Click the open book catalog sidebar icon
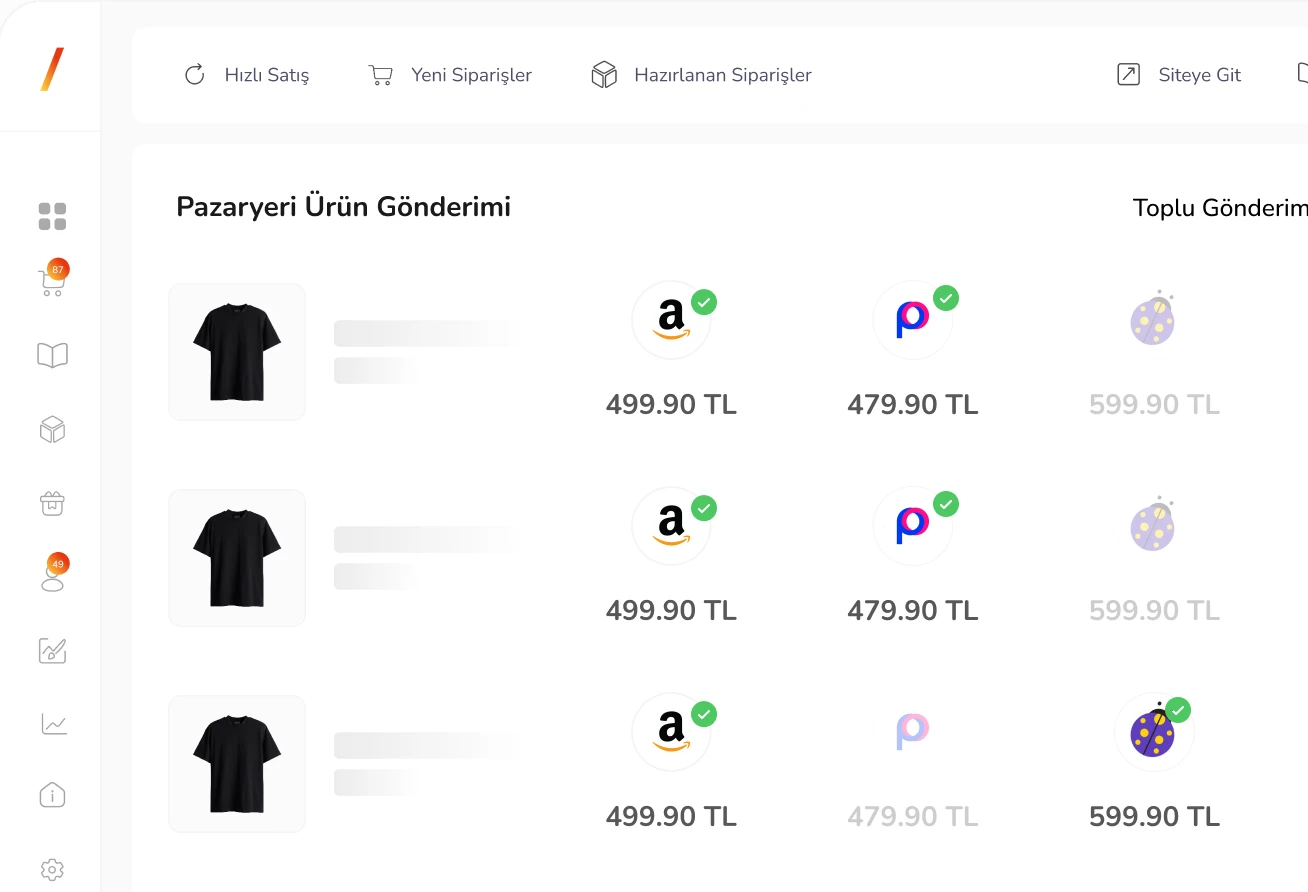The width and height of the screenshot is (1308, 892). point(52,355)
